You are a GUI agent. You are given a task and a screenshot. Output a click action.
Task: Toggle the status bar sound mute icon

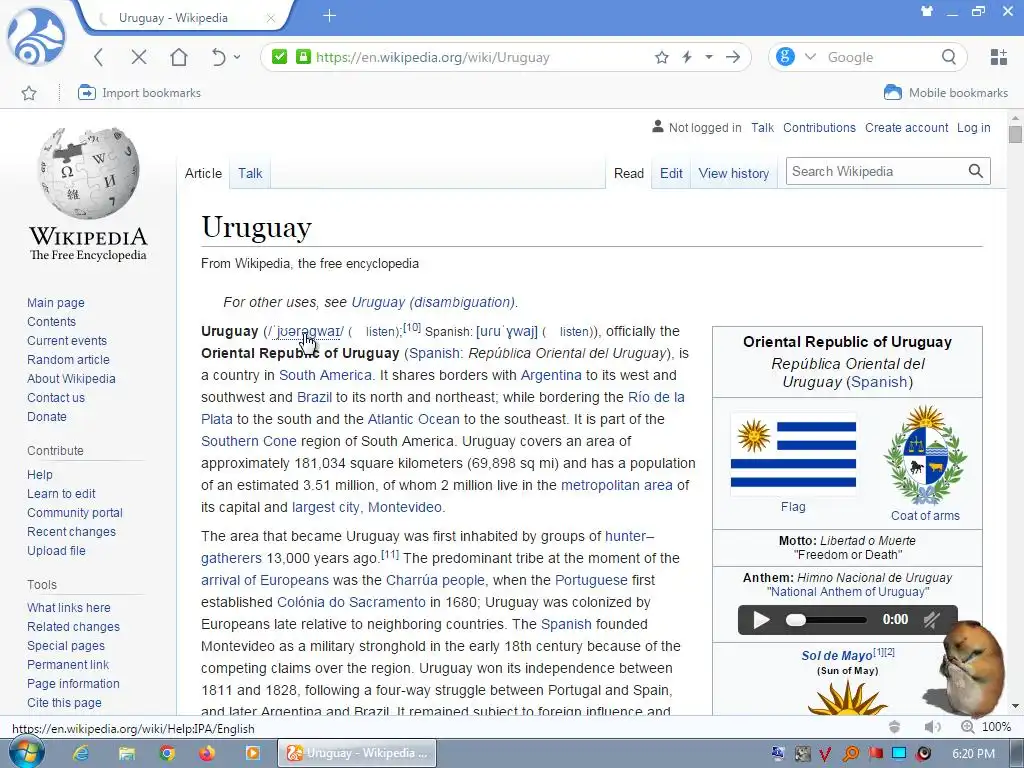point(933,727)
